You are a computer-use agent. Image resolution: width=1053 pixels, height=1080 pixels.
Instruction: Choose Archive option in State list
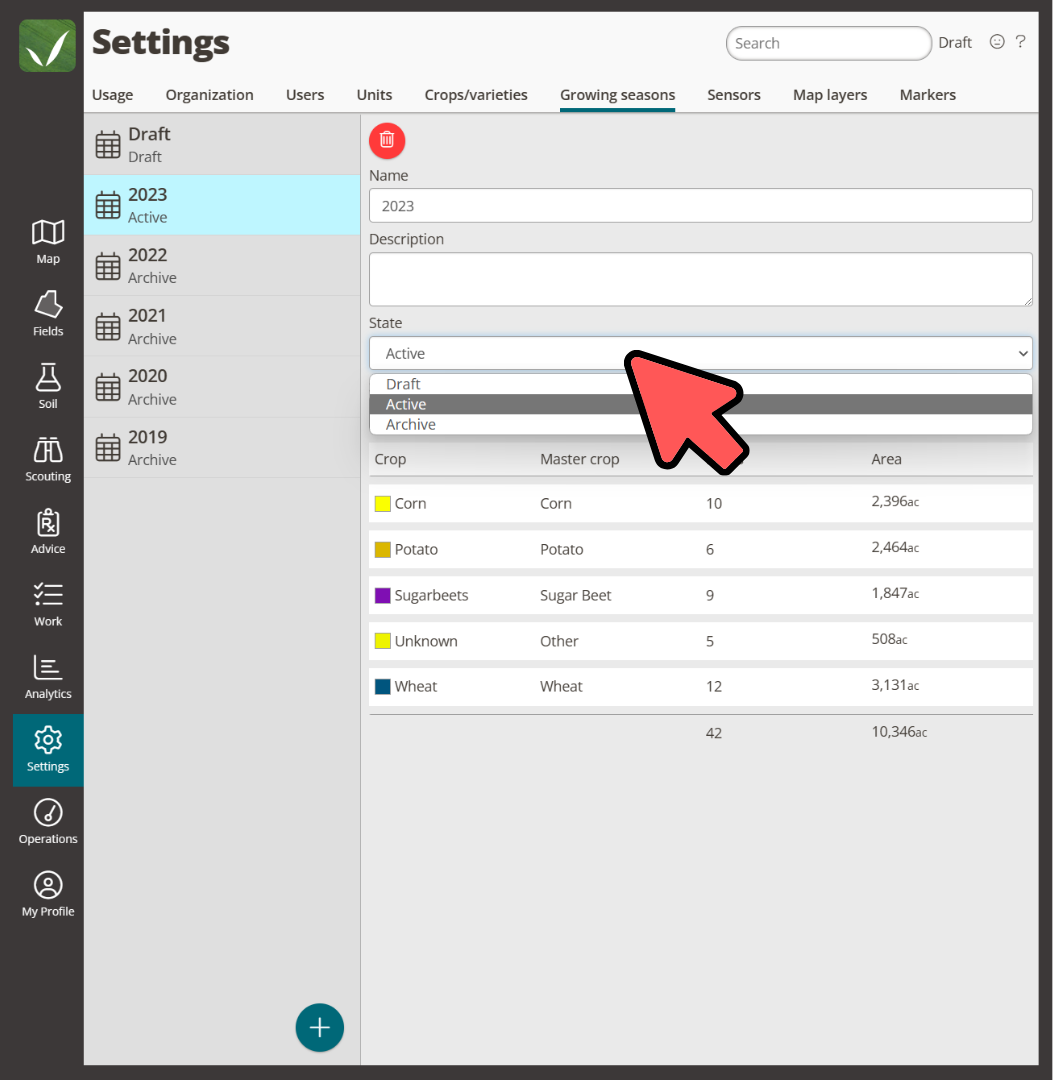pyautogui.click(x=700, y=424)
